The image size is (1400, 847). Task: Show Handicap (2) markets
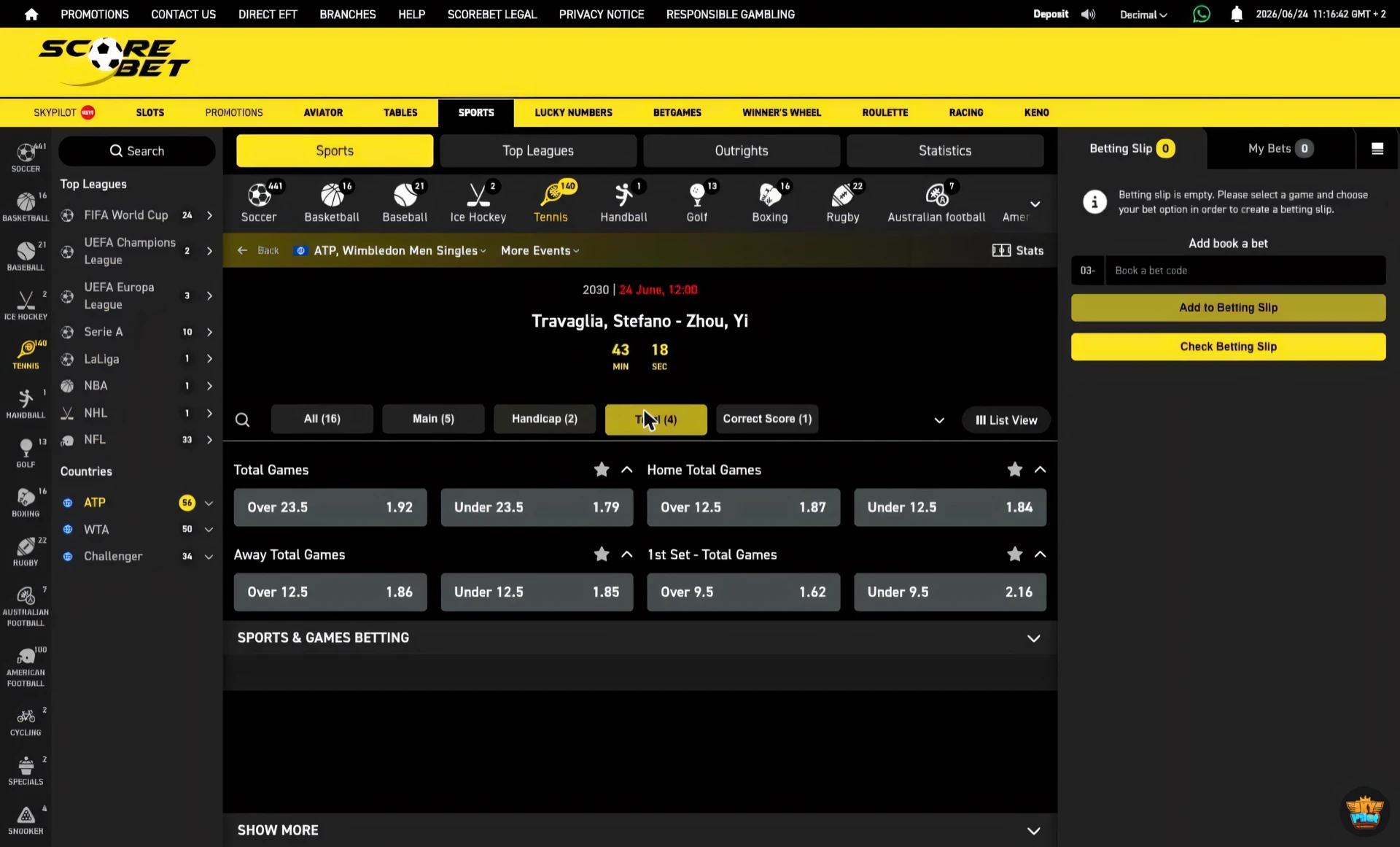coord(544,419)
